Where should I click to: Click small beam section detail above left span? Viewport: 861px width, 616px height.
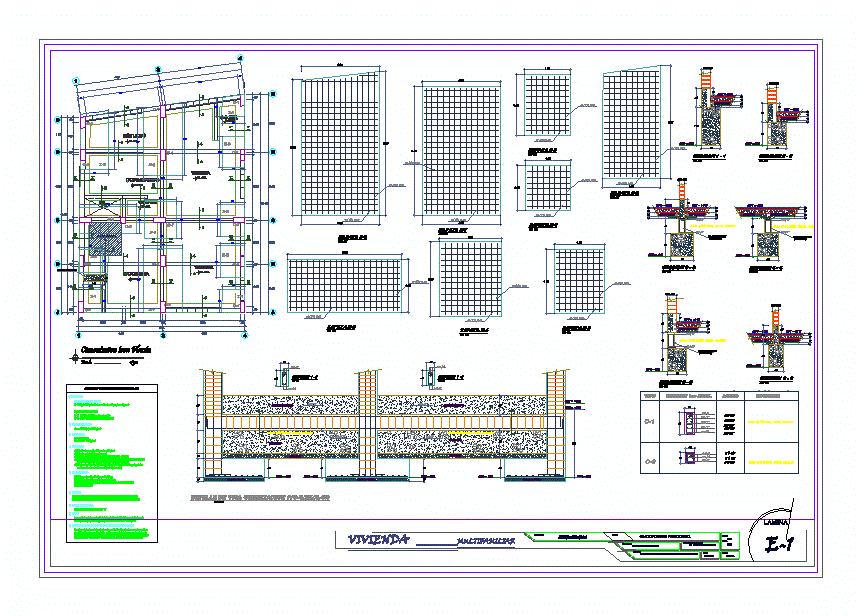click(284, 377)
